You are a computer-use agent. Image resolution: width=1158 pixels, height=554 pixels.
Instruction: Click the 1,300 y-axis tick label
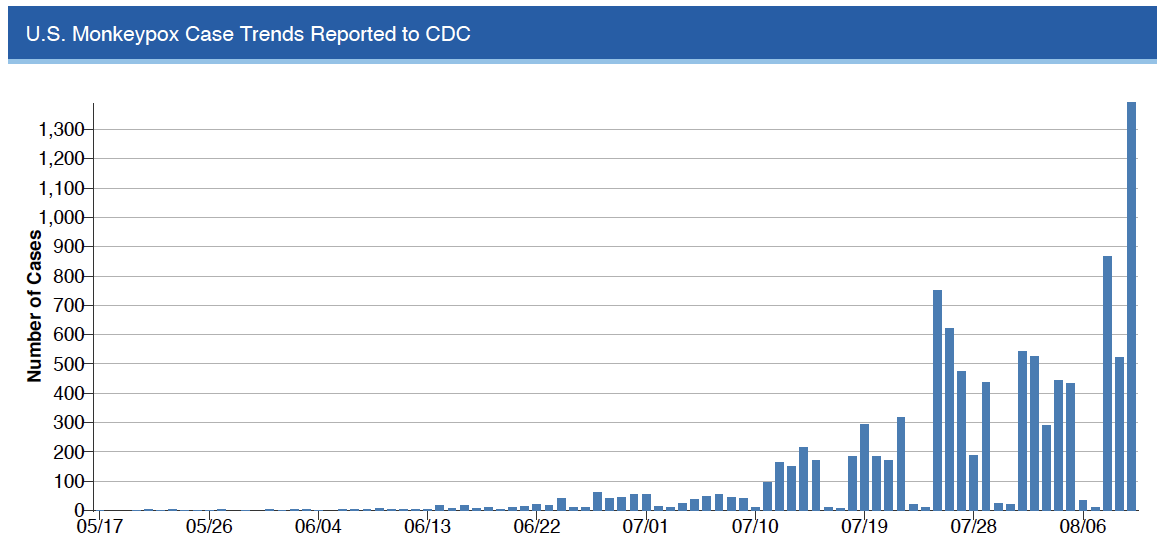(x=62, y=130)
